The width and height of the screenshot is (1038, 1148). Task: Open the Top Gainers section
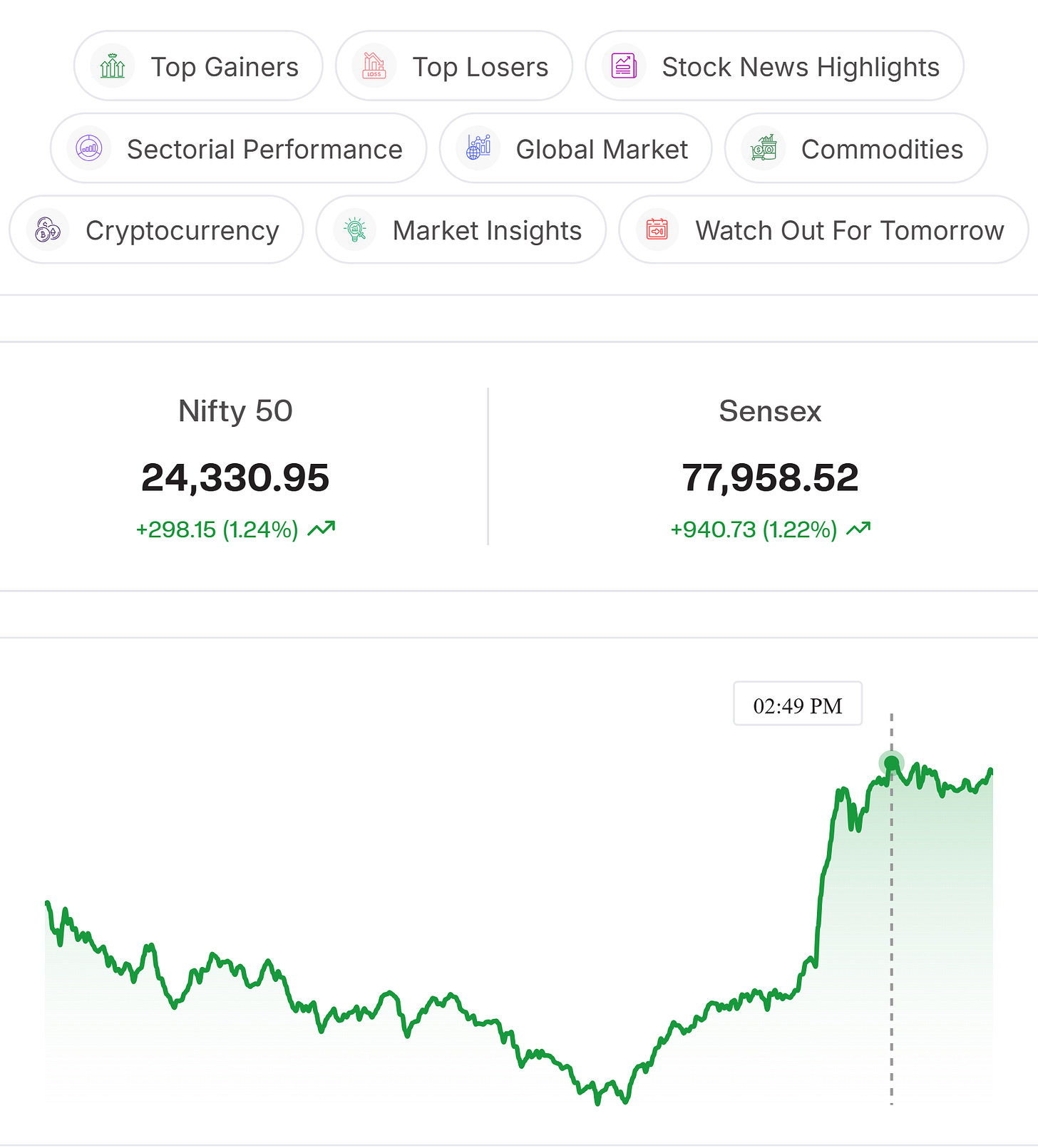click(x=198, y=66)
